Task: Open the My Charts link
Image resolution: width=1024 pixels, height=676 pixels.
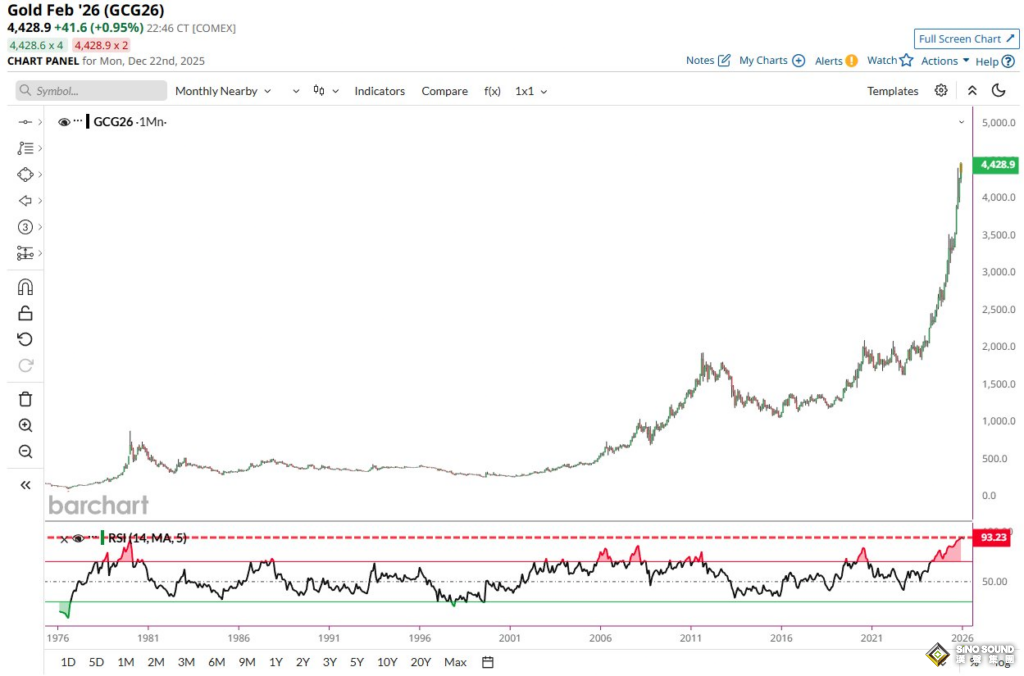Action: tap(771, 61)
